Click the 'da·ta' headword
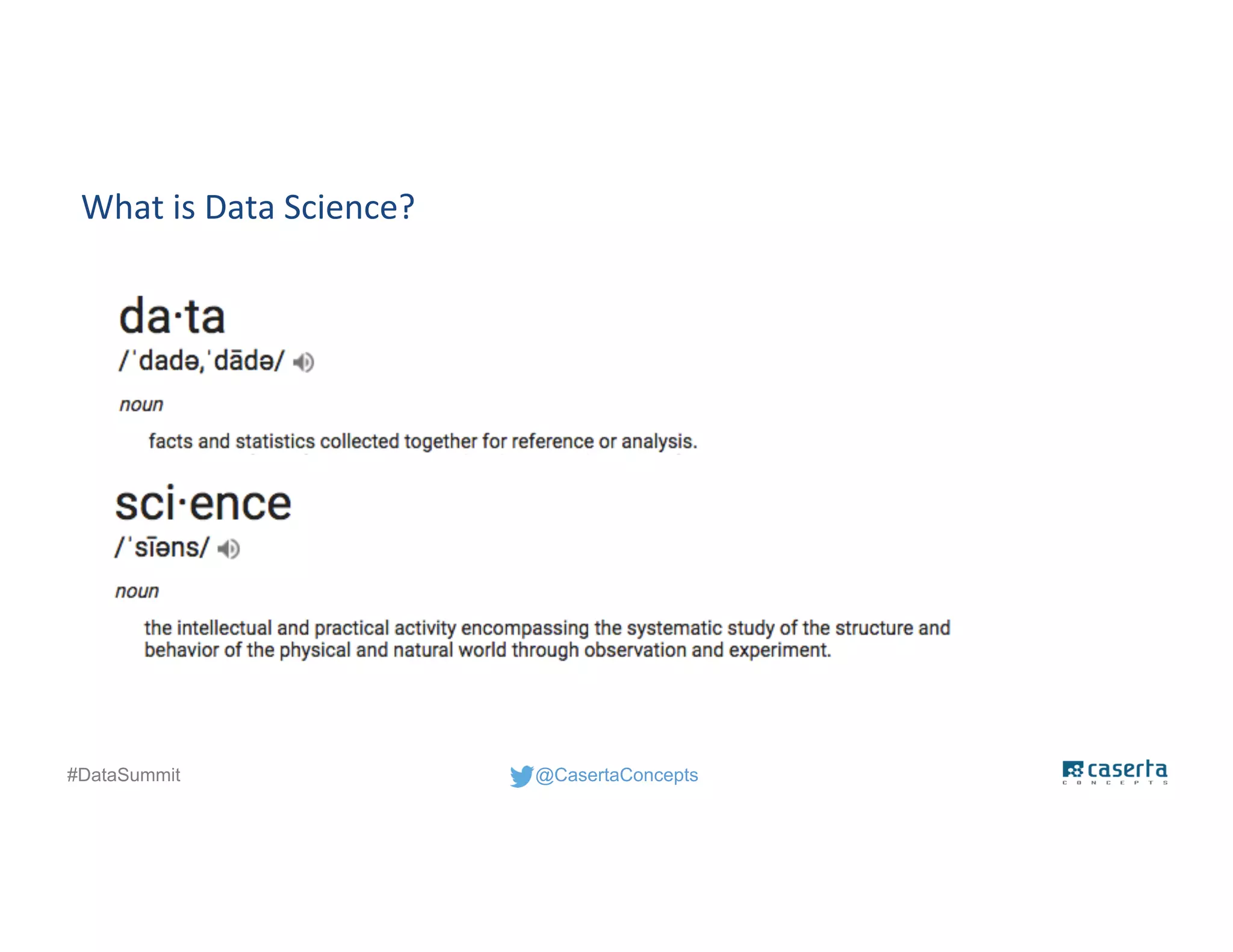This screenshot has height=952, width=1233. [172, 317]
